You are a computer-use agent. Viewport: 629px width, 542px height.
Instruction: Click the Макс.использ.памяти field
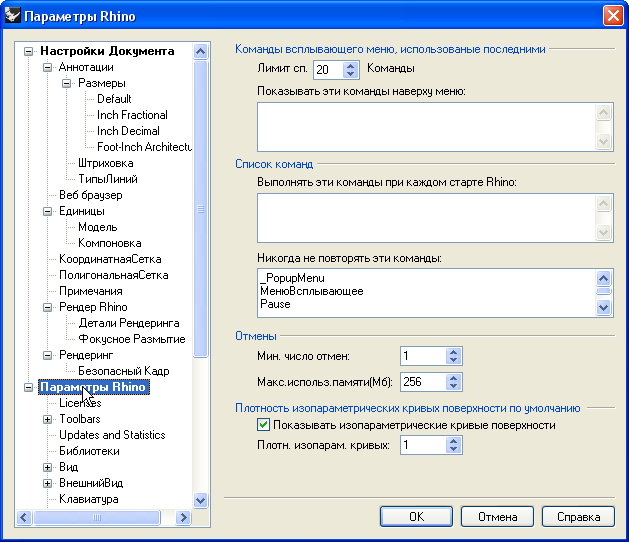(x=424, y=382)
